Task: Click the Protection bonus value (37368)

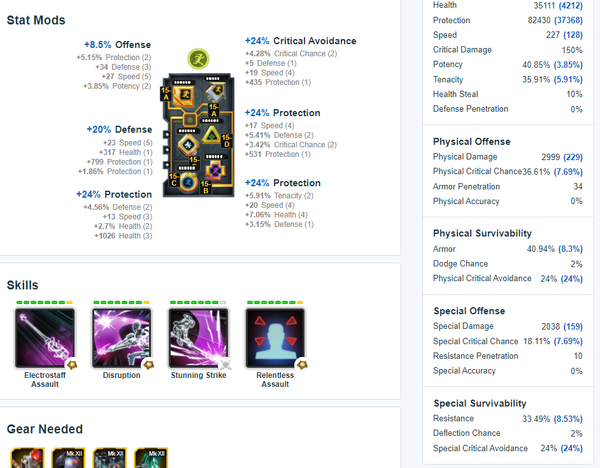Action: [x=568, y=20]
